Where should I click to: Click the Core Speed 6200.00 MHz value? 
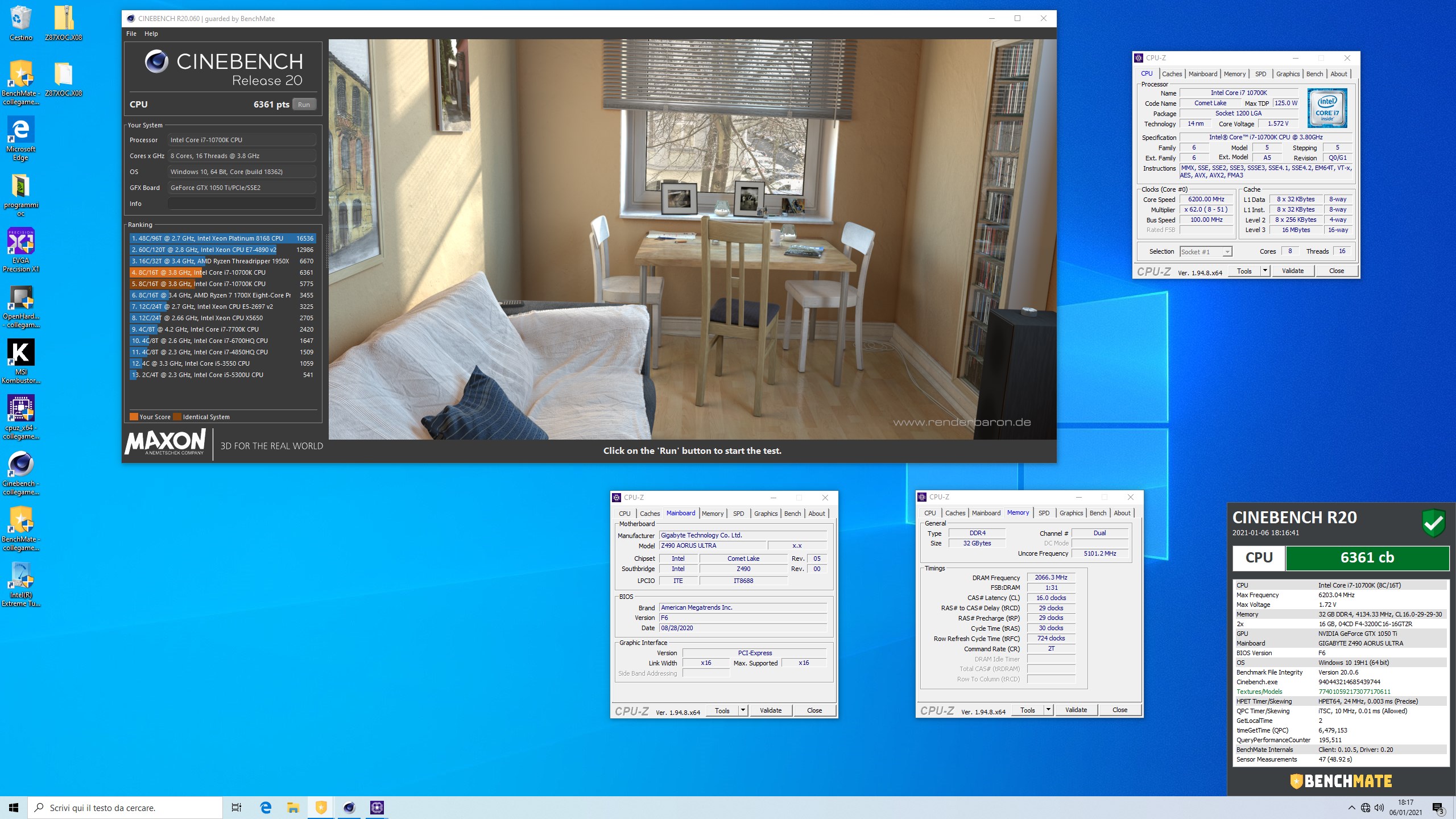pos(1206,200)
